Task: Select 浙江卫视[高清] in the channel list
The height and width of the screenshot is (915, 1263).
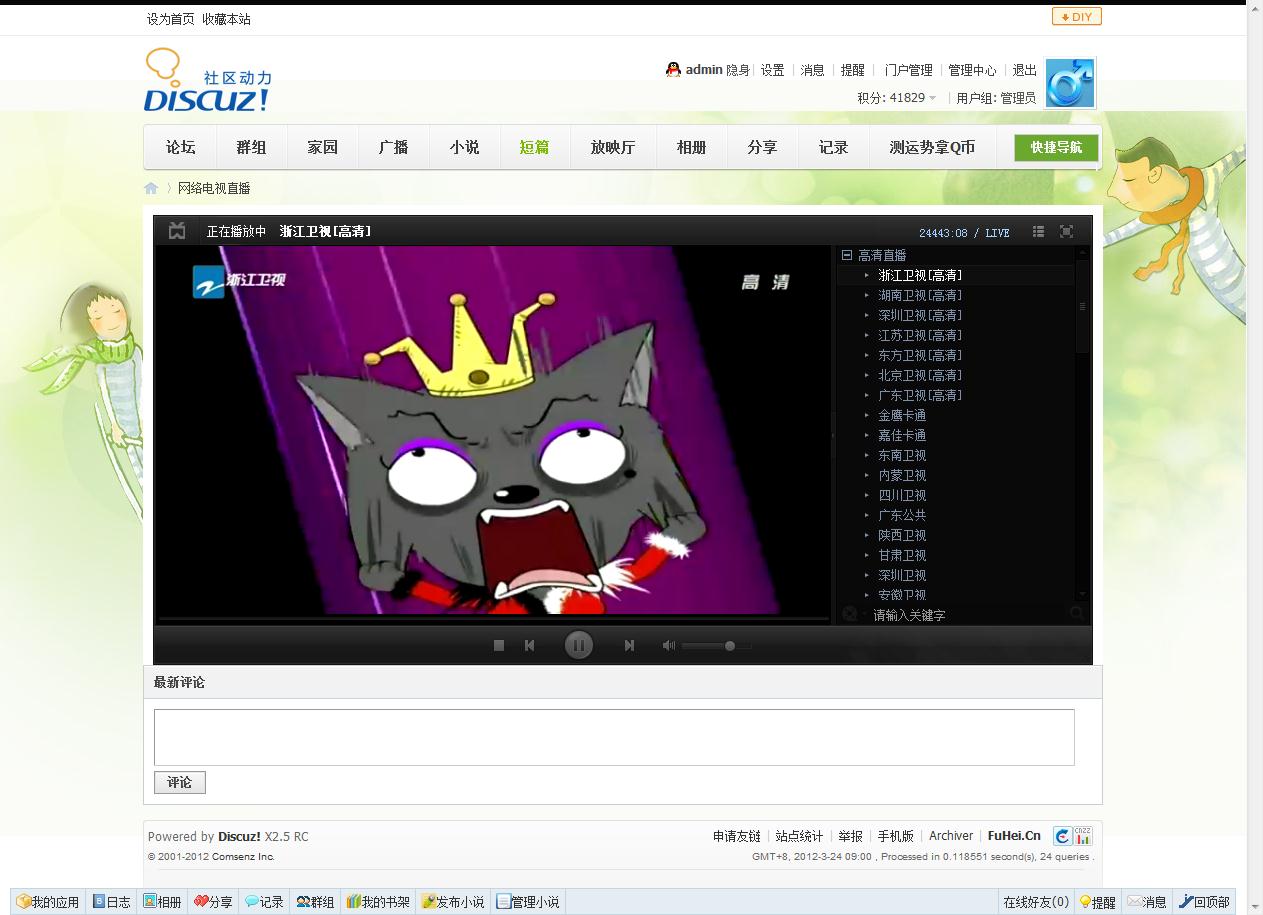Action: [x=920, y=275]
